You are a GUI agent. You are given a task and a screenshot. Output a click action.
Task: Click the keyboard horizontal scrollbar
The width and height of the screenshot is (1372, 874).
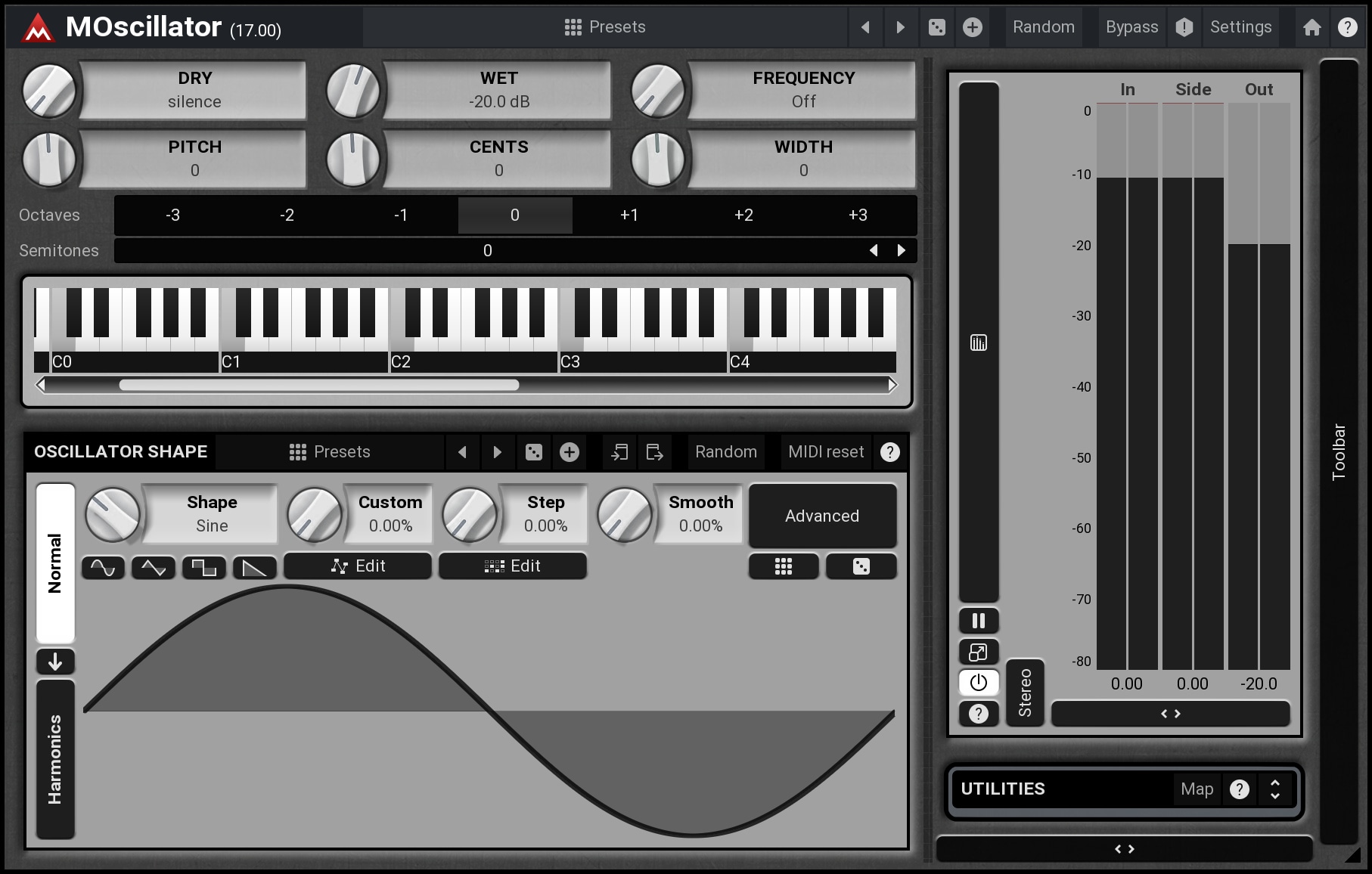click(318, 386)
